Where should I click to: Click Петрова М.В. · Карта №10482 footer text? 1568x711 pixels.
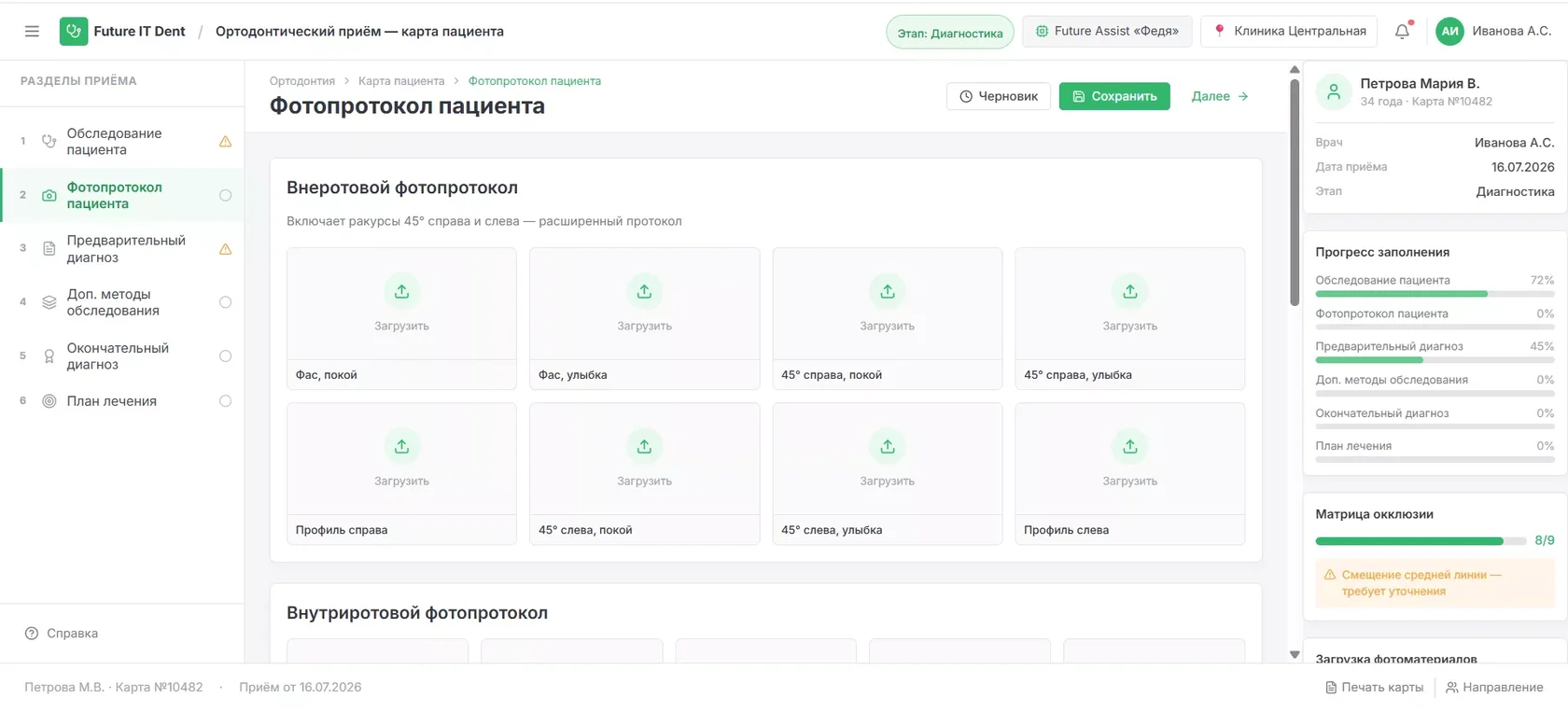click(x=114, y=688)
